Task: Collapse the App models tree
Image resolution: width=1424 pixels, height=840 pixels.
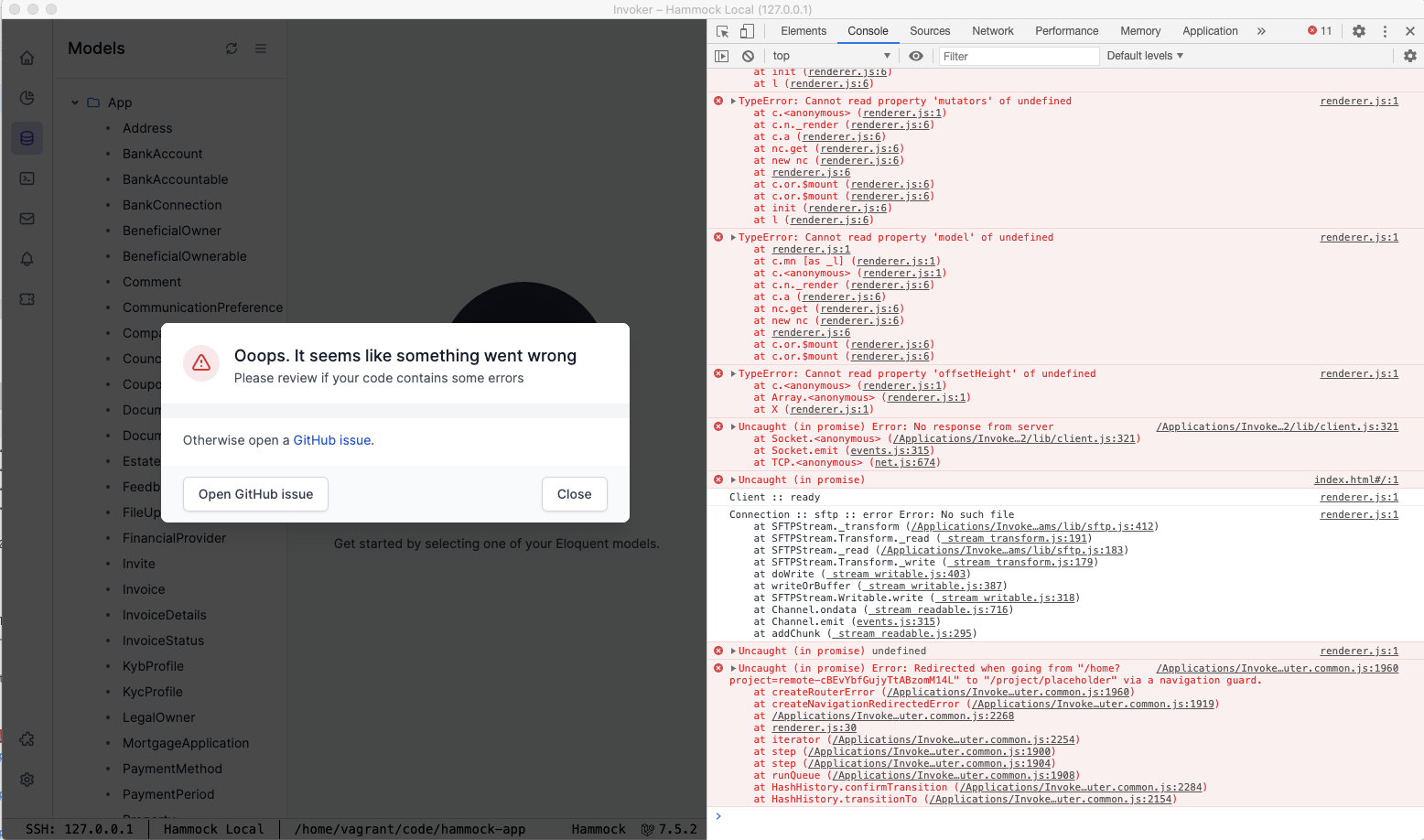Action: point(75,102)
